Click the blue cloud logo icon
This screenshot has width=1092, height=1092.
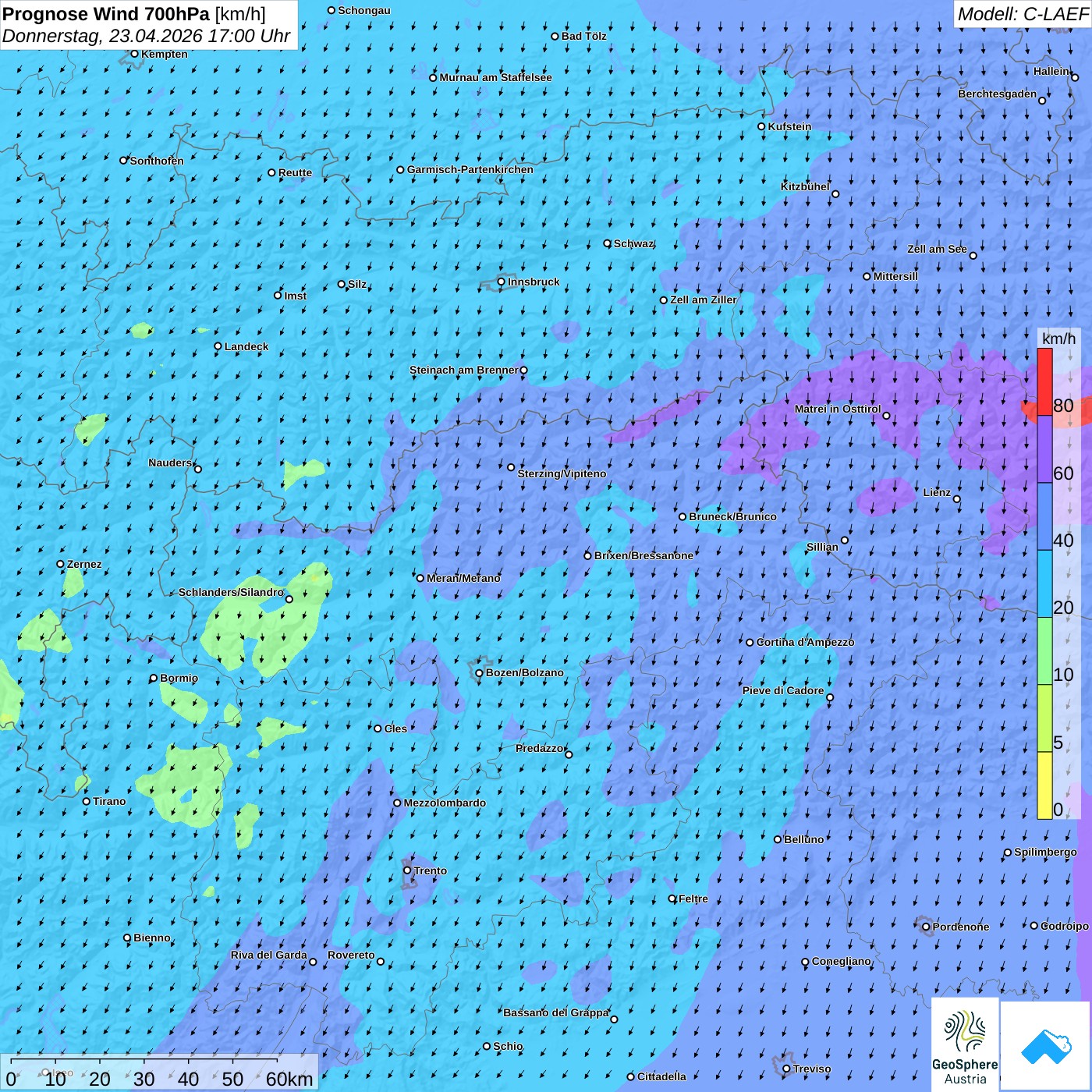pyautogui.click(x=1046, y=1047)
